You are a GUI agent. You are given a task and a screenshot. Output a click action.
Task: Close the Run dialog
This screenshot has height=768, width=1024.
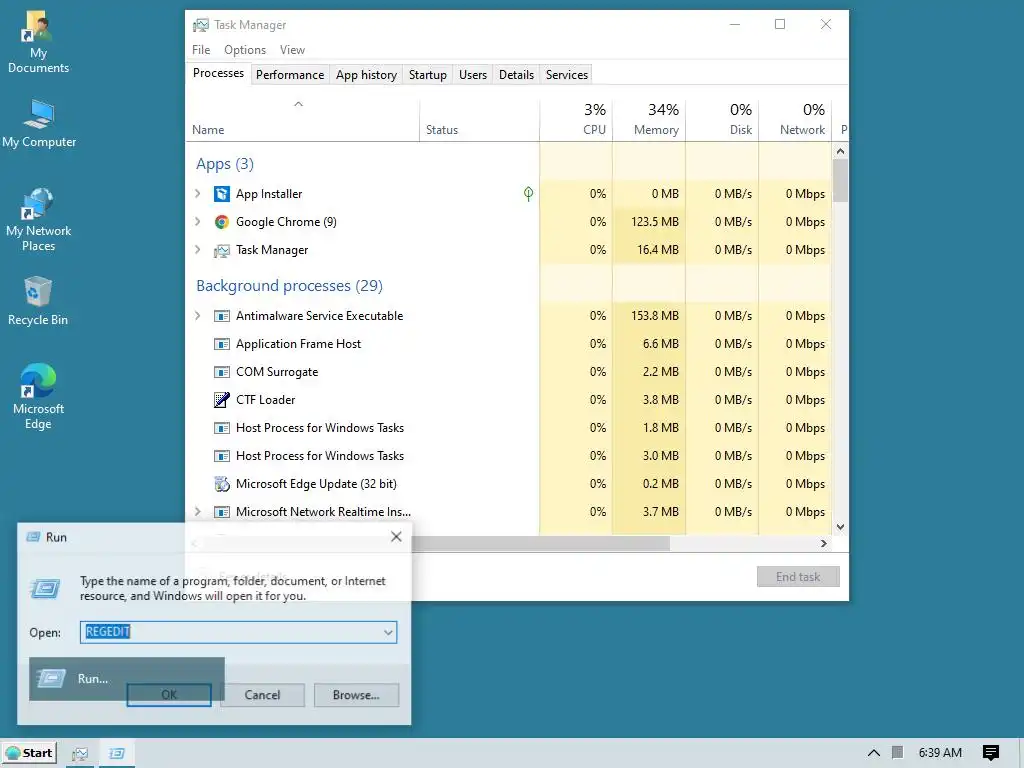point(396,537)
